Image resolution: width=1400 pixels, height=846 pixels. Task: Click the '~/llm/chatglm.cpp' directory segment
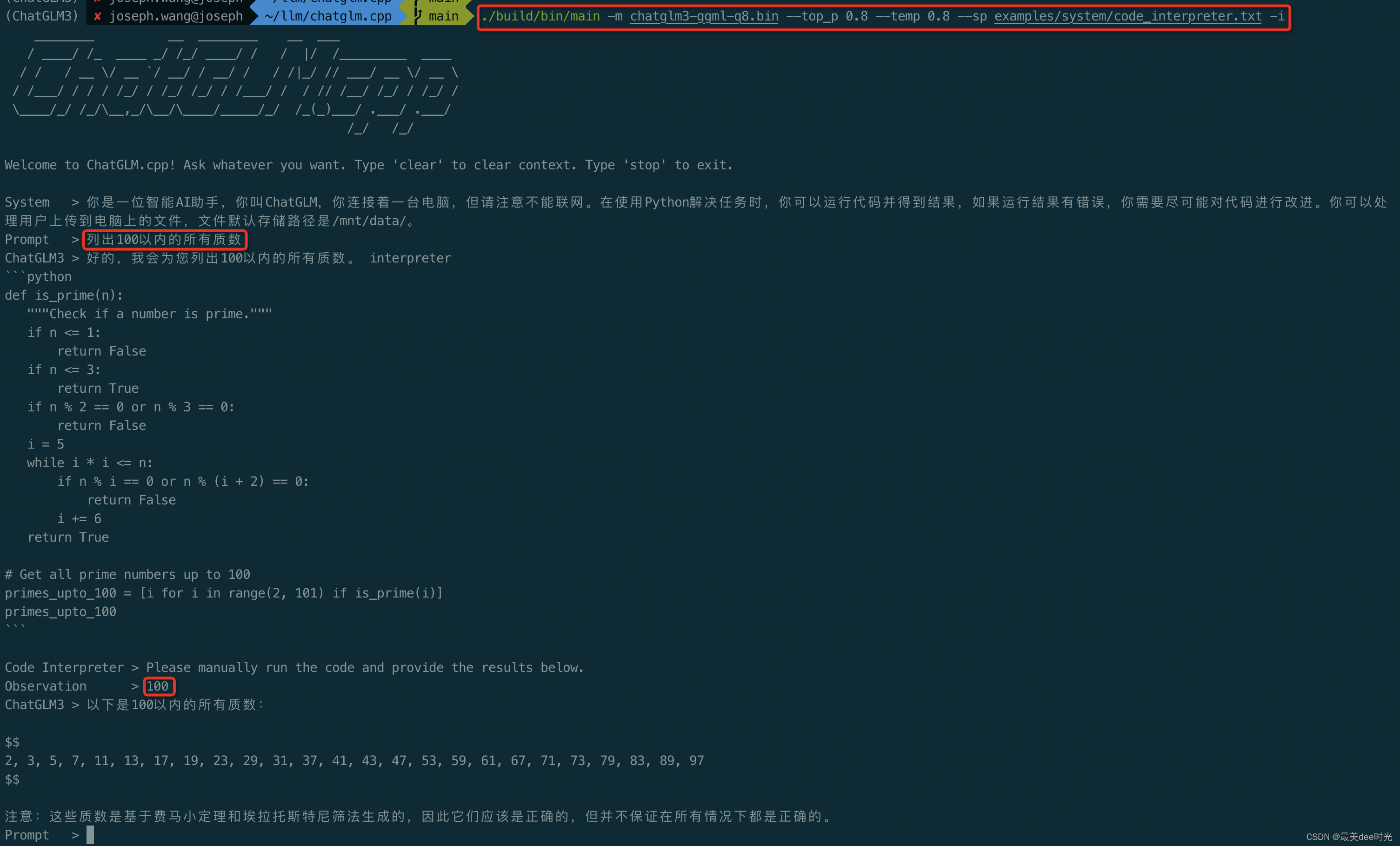click(x=328, y=16)
